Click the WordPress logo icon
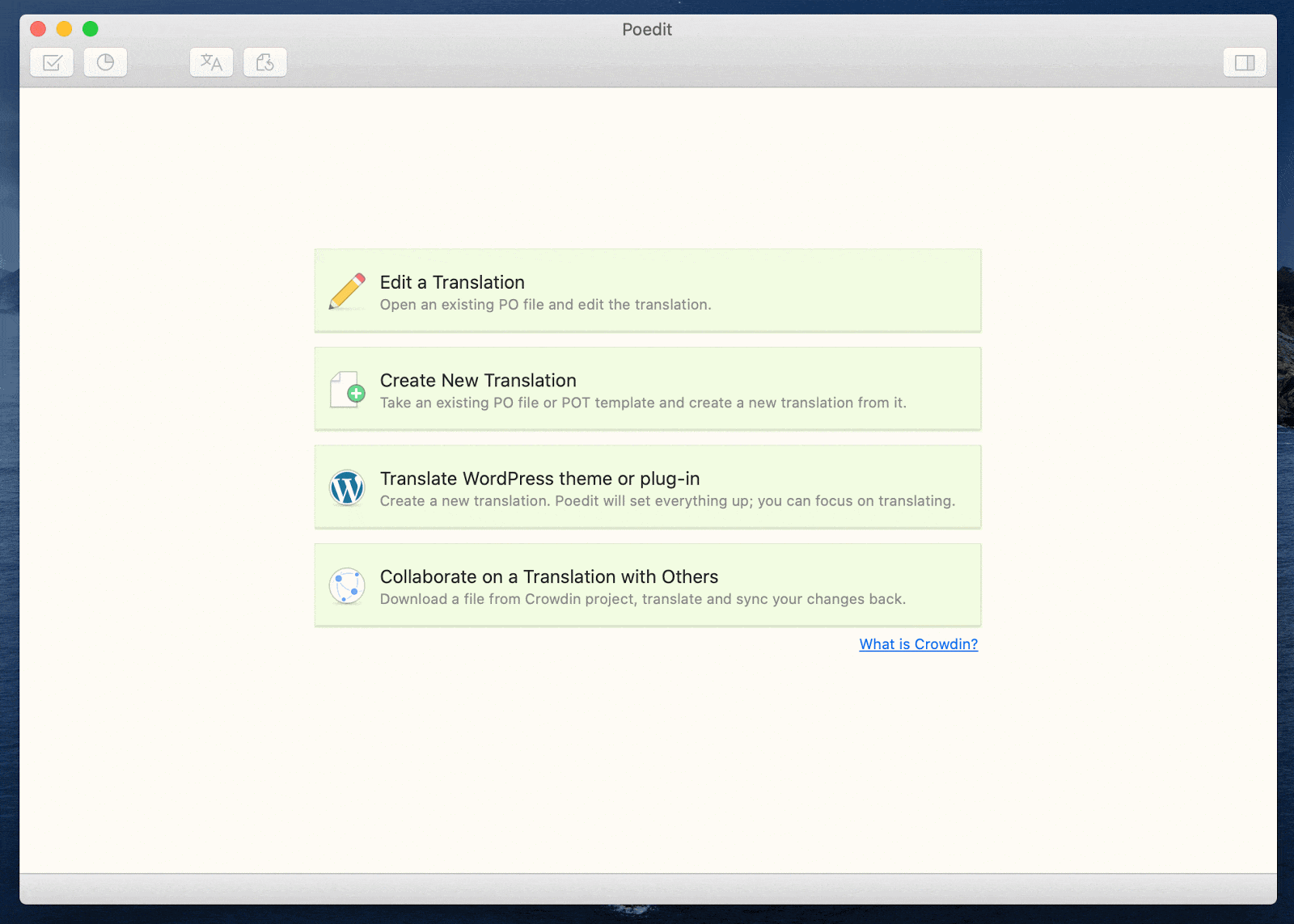Image resolution: width=1294 pixels, height=924 pixels. coord(347,488)
